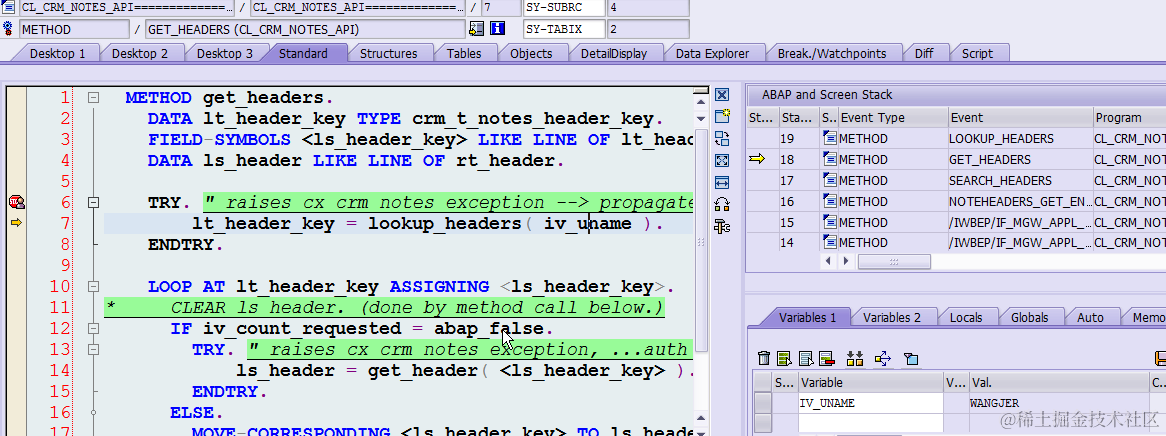The height and width of the screenshot is (436, 1166).
Task: Click the new tool icon below the close icon
Action: [722, 116]
